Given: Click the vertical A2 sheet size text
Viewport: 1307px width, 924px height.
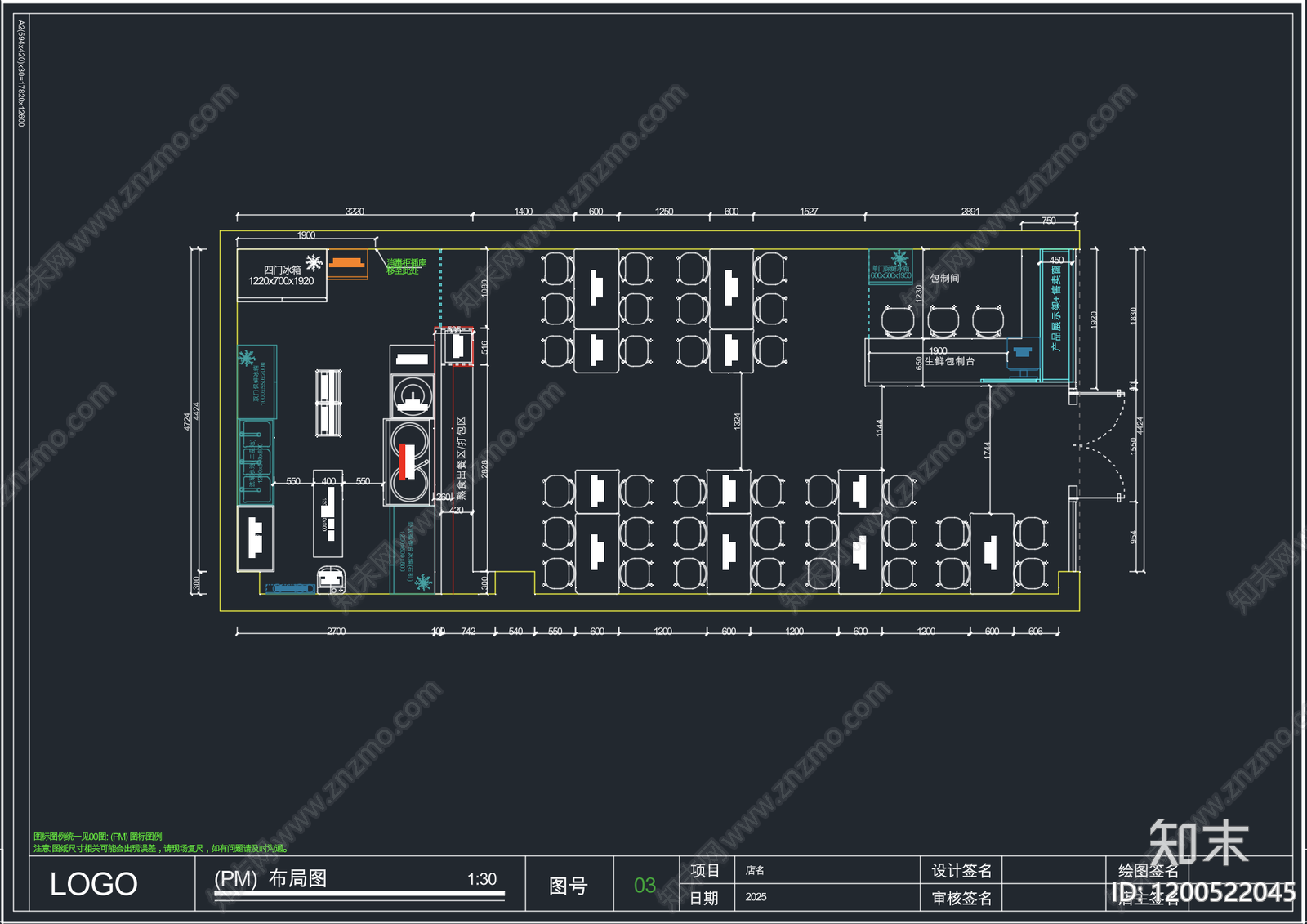Looking at the screenshot, I should [21, 74].
